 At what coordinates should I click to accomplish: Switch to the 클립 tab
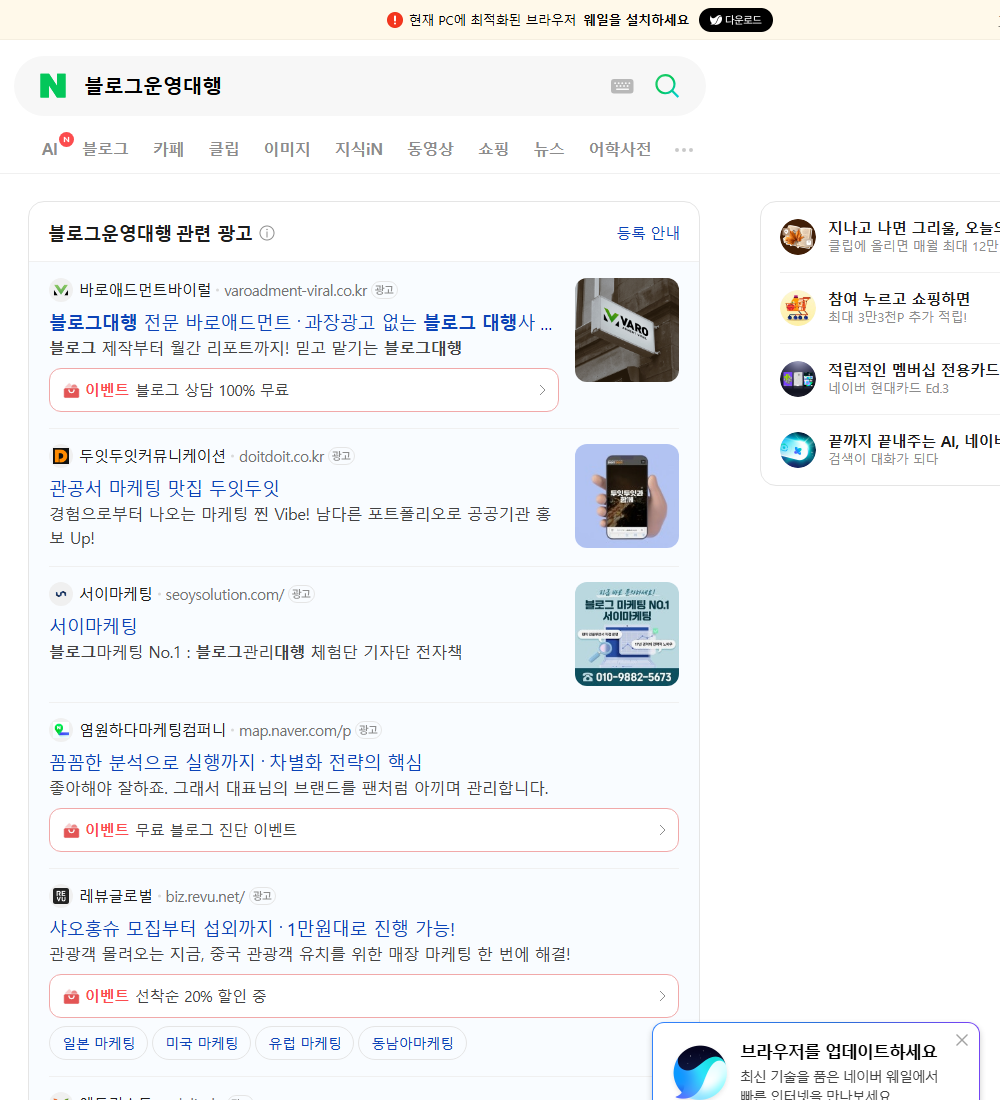tap(224, 149)
